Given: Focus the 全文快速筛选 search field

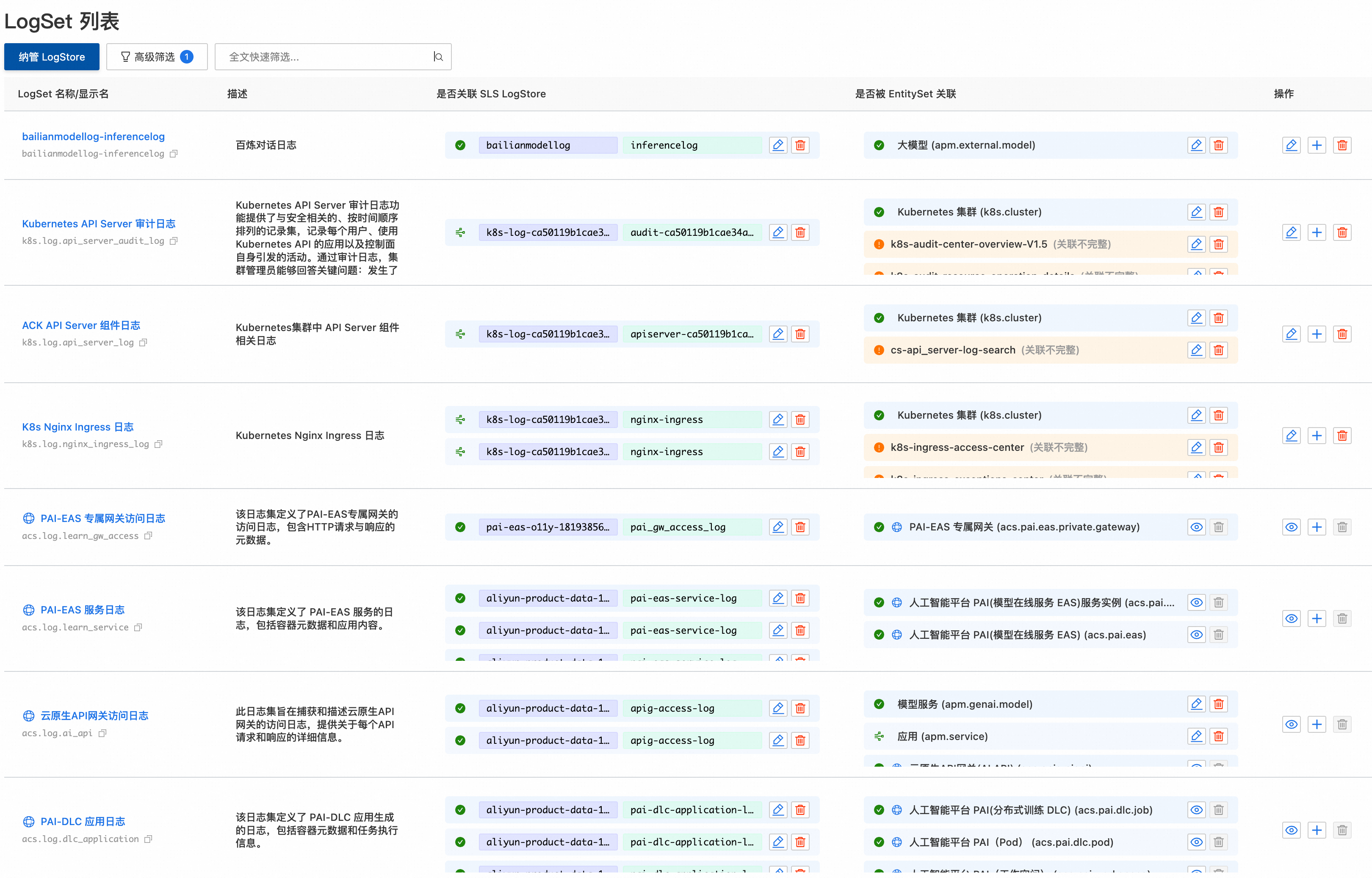Looking at the screenshot, I should tap(325, 57).
